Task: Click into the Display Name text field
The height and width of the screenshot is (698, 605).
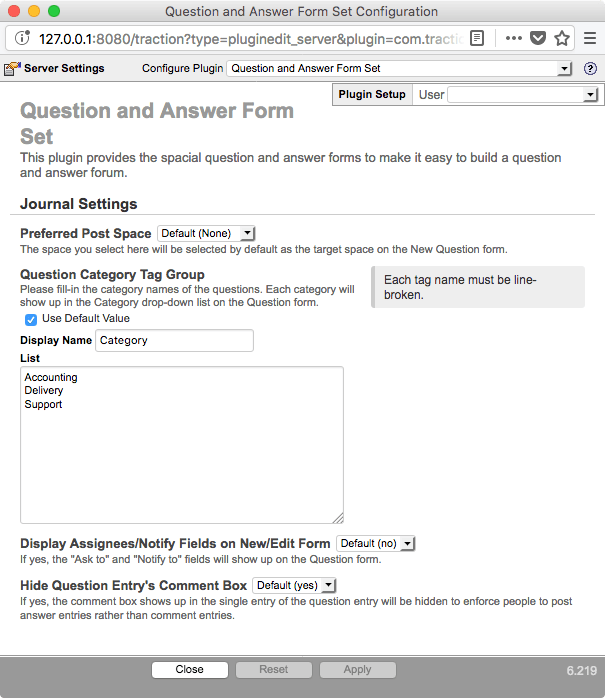Action: pos(174,341)
